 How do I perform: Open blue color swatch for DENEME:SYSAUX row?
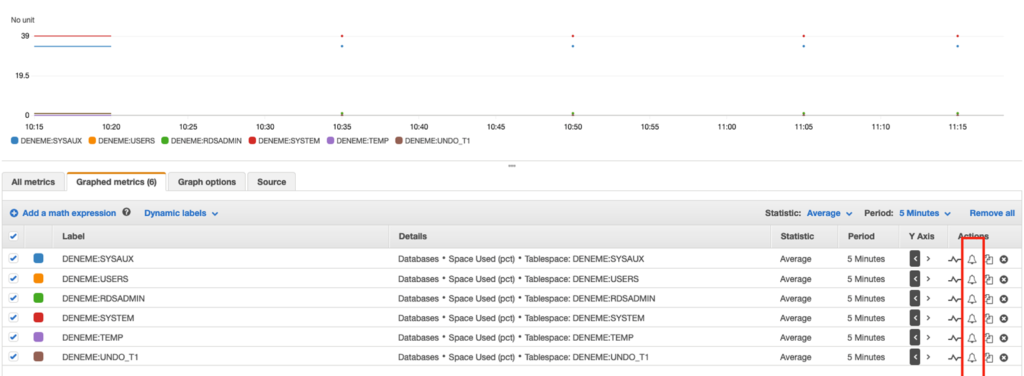(x=39, y=258)
